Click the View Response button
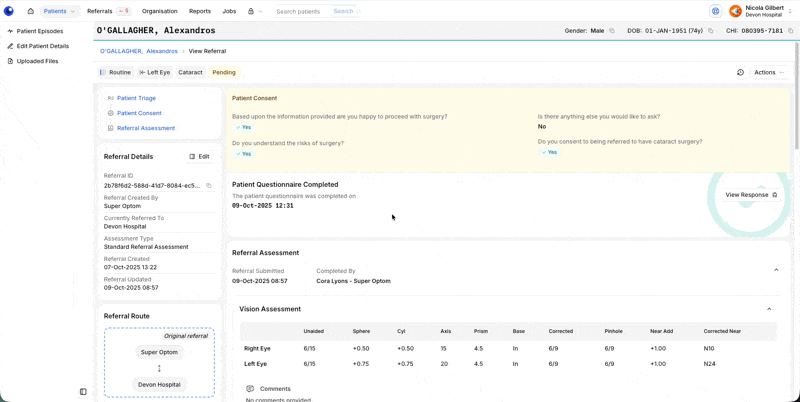The width and height of the screenshot is (800, 402). point(751,195)
